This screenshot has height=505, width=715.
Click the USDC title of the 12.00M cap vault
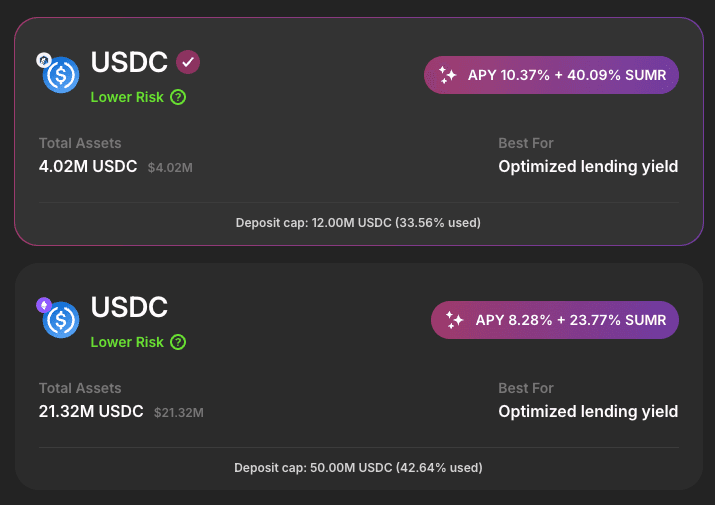pyautogui.click(x=129, y=62)
